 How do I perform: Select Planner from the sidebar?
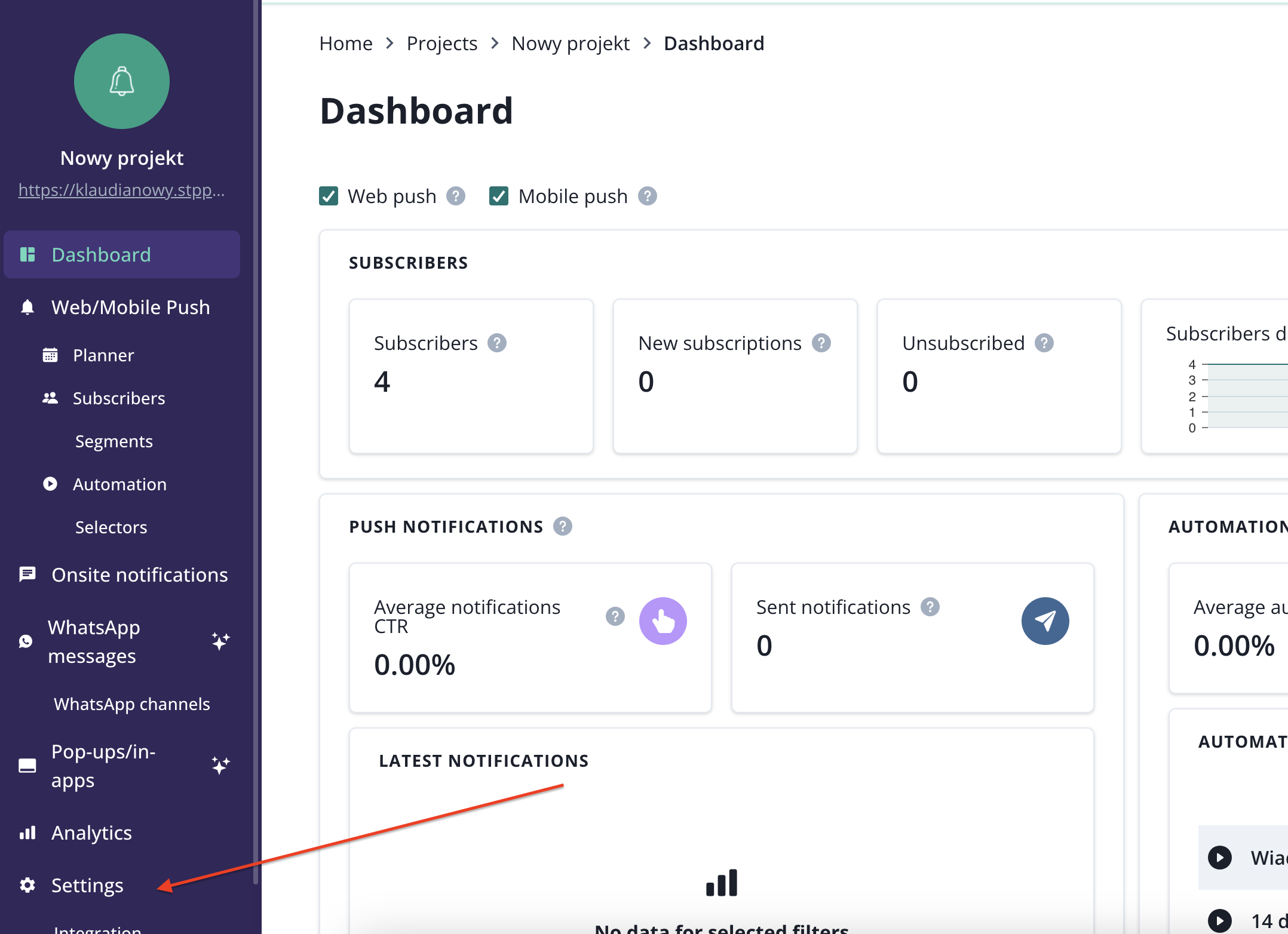[103, 355]
